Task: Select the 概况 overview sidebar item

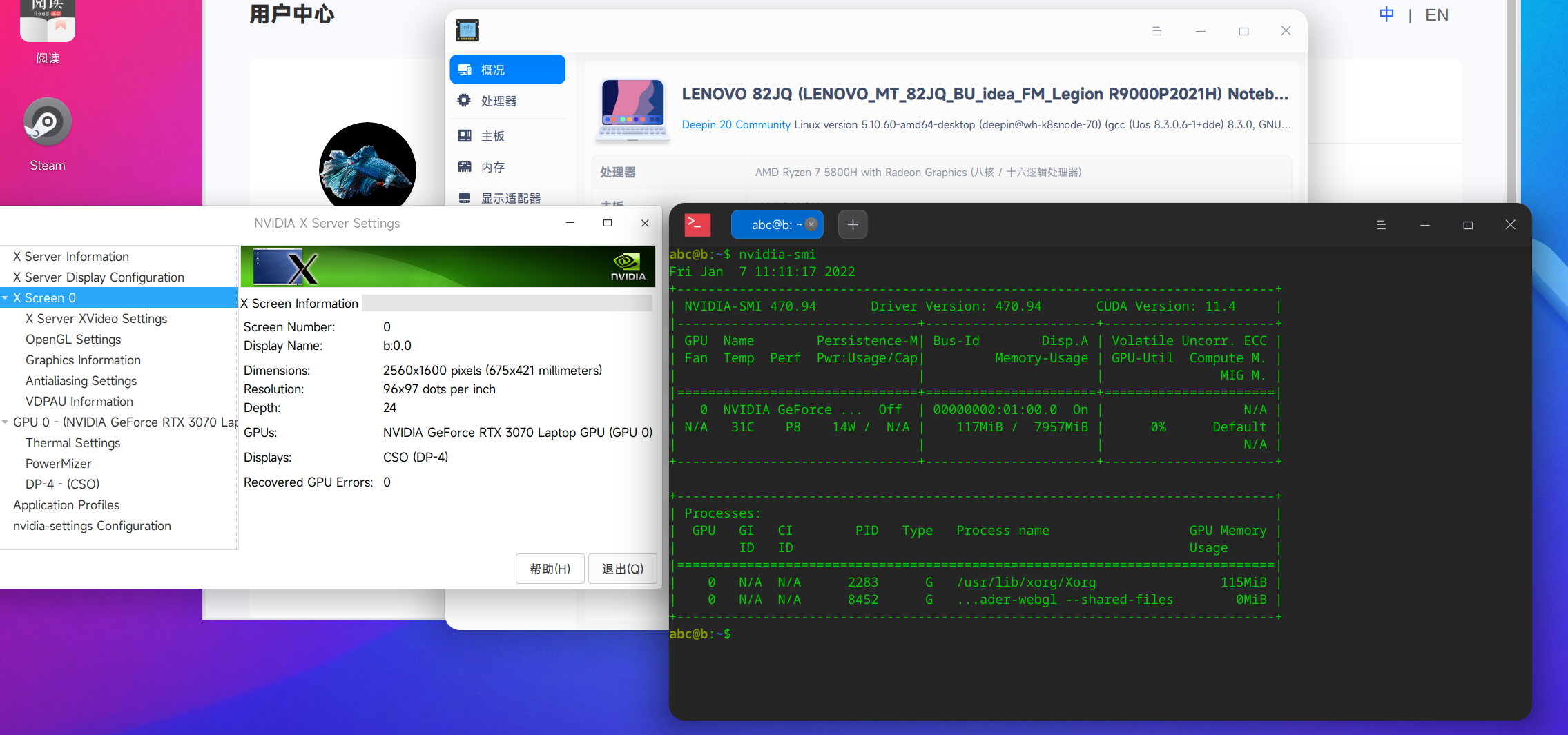Action: coord(507,70)
